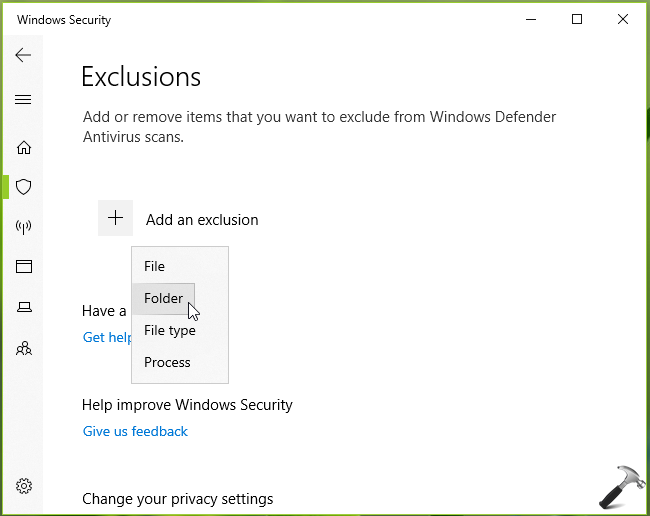Open Firewall & network protection icon

click(24, 227)
